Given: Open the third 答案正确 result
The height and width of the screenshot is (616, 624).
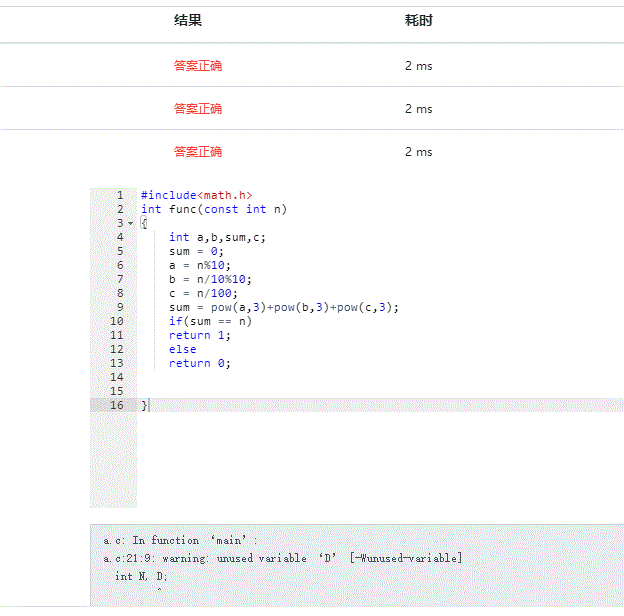Looking at the screenshot, I should [x=198, y=152].
